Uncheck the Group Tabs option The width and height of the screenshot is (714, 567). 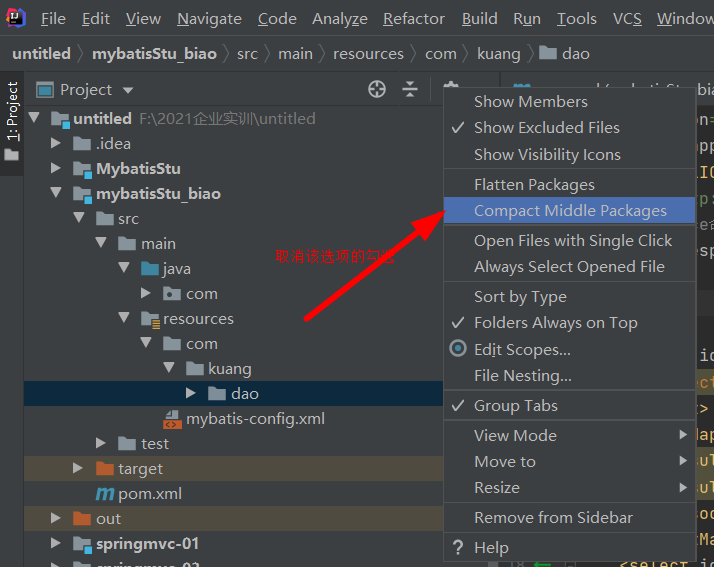515,406
